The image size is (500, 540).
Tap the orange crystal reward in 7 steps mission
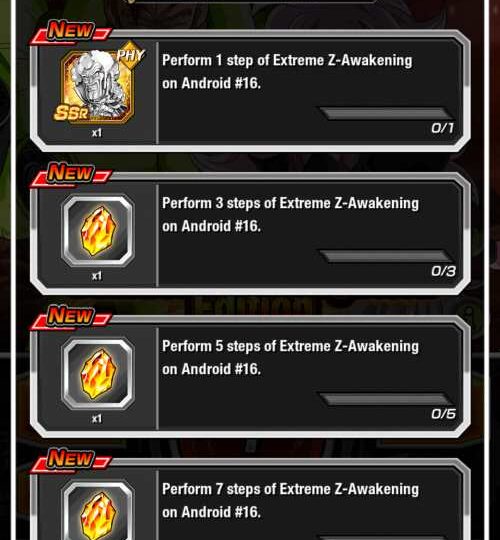(98, 511)
